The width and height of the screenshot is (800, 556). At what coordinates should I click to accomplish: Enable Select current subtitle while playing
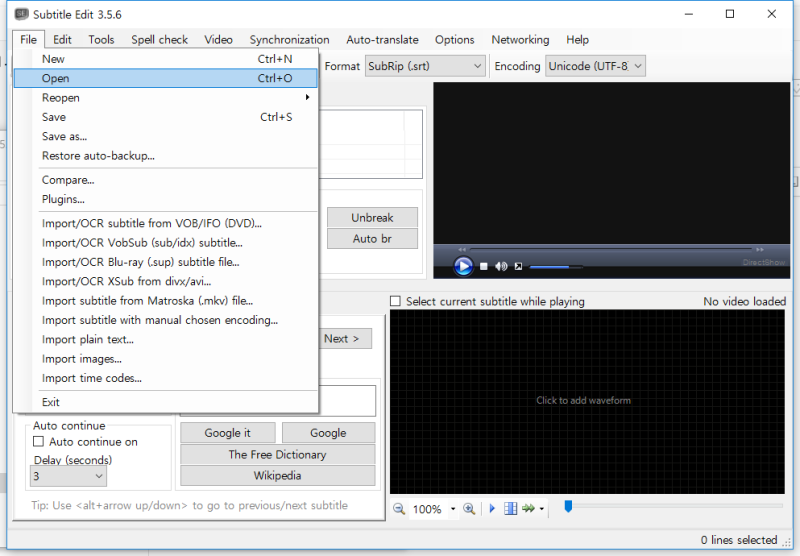(x=395, y=301)
